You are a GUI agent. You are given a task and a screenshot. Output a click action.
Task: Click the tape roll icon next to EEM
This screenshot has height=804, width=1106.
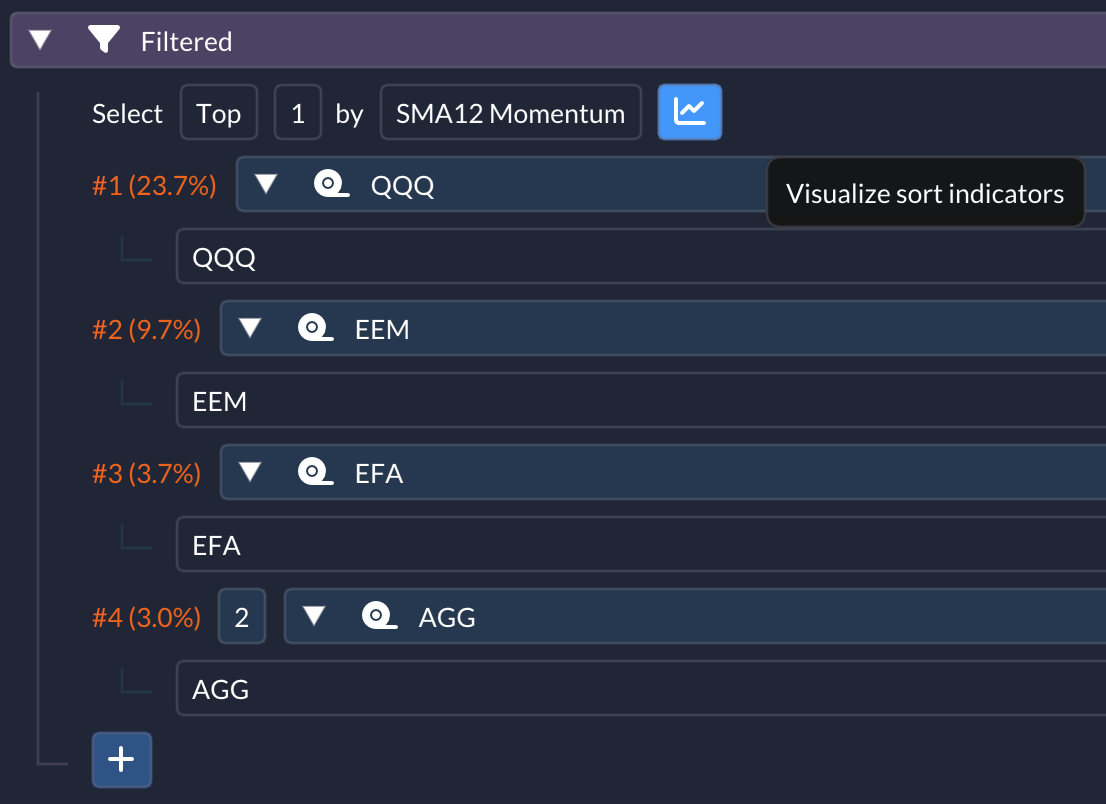click(315, 328)
